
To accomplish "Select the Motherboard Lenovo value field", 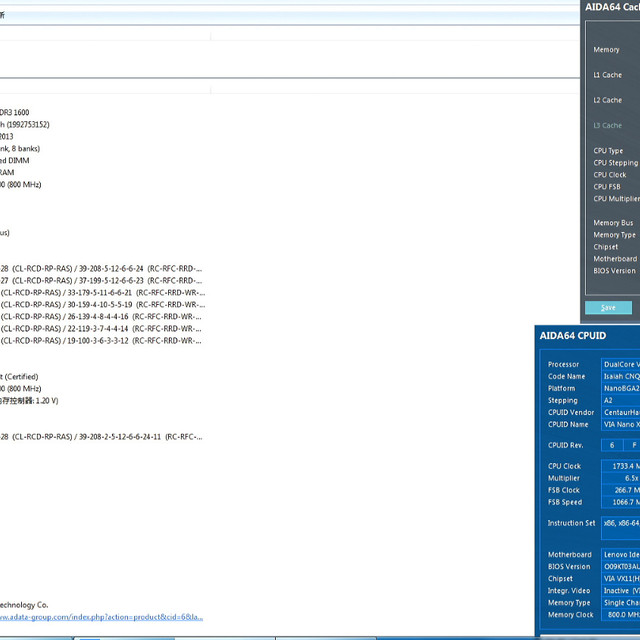I will coord(620,555).
